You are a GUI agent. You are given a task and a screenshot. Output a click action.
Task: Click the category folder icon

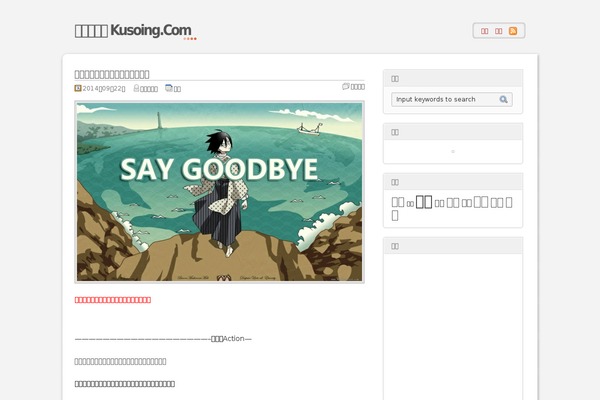tap(169, 88)
